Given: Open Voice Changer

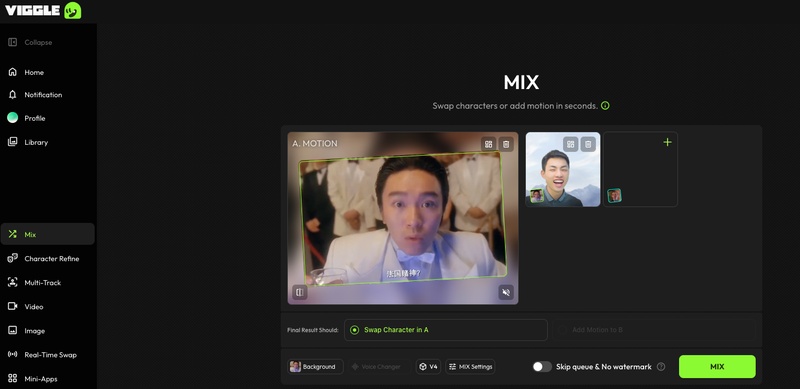Looking at the screenshot, I should tap(380, 367).
